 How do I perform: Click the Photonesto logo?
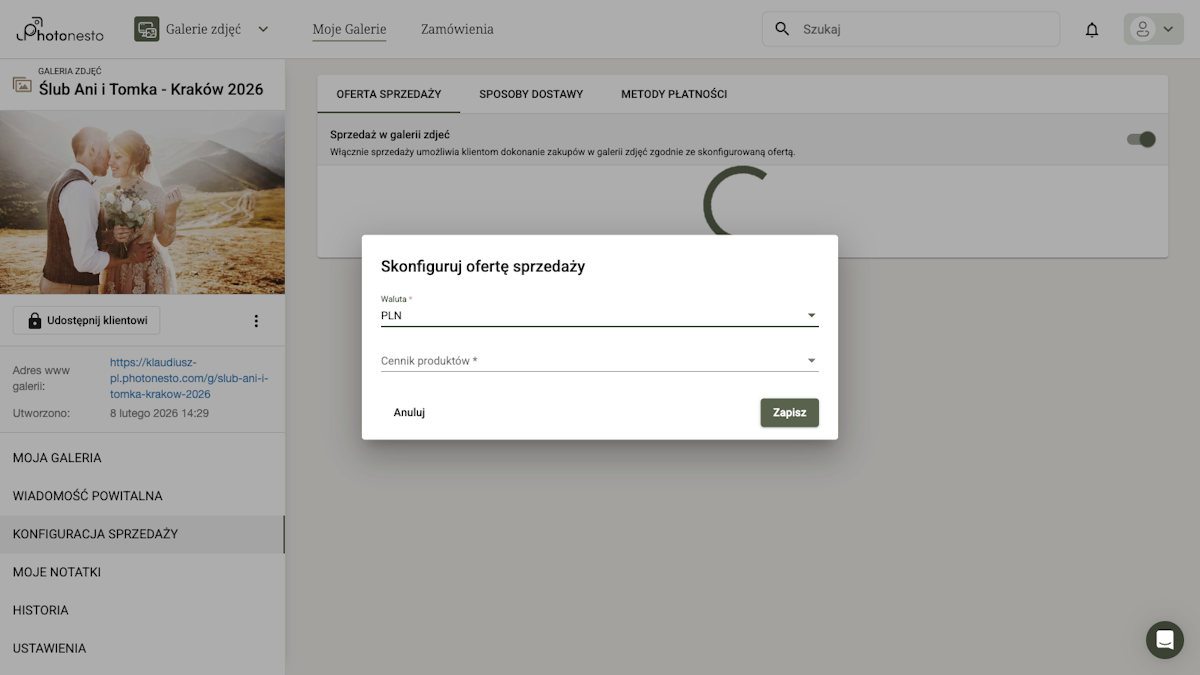[x=58, y=29]
